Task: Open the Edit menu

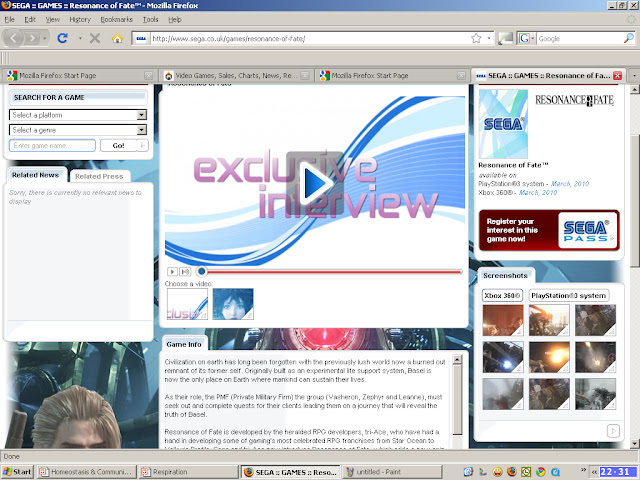Action: (30, 19)
